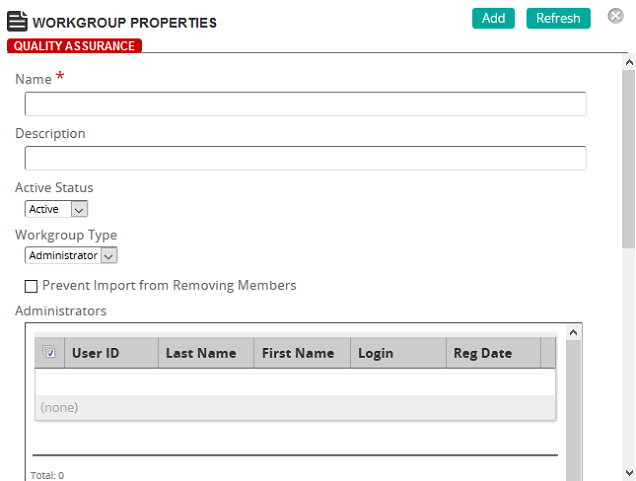Select the Quality Assurance tab
This screenshot has width=636, height=481.
tap(74, 46)
